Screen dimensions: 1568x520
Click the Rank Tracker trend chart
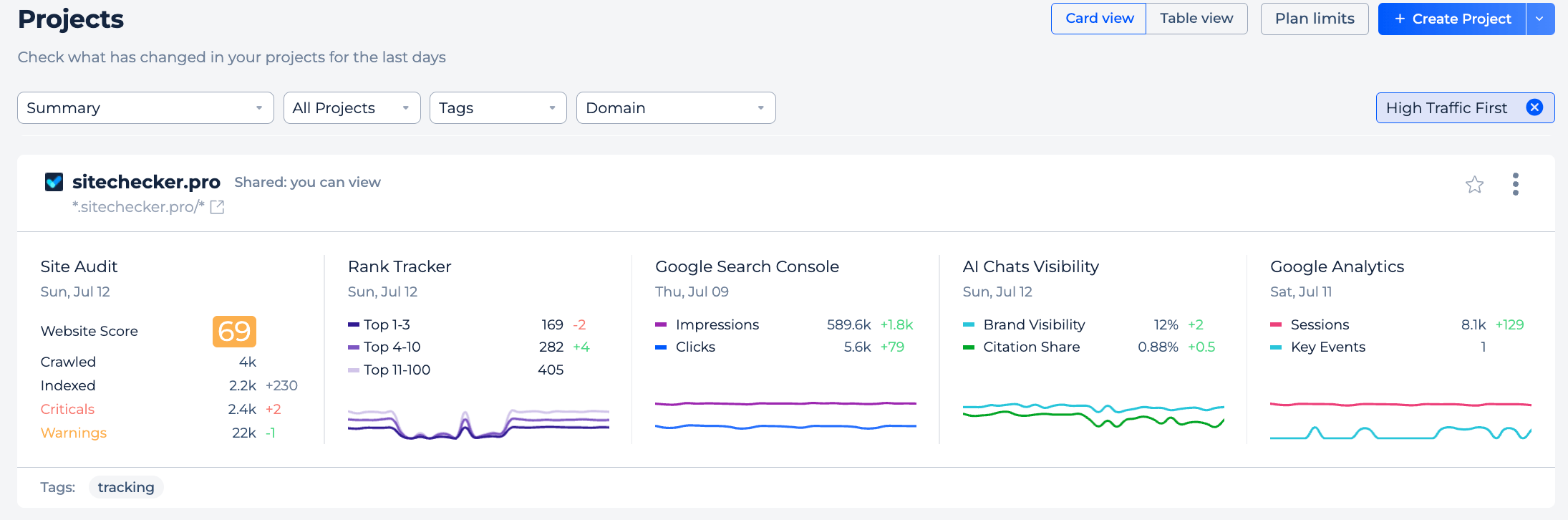[x=478, y=423]
